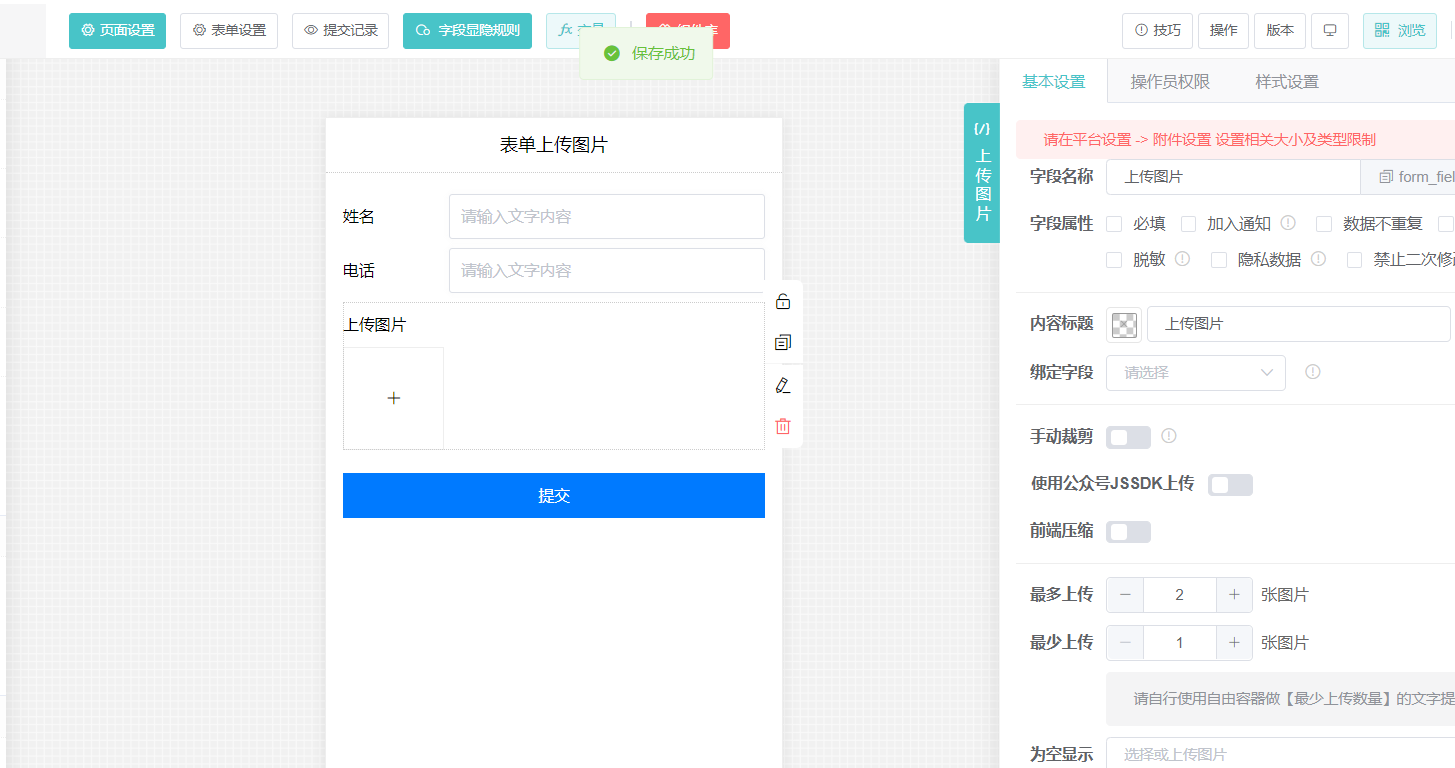Open 页面设置 page settings
The width and height of the screenshot is (1455, 768).
(117, 31)
